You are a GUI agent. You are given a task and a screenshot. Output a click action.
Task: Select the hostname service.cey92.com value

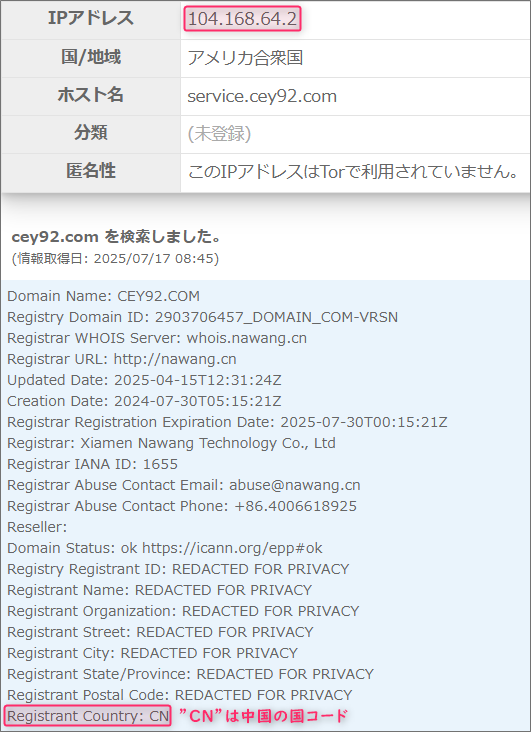[262, 96]
